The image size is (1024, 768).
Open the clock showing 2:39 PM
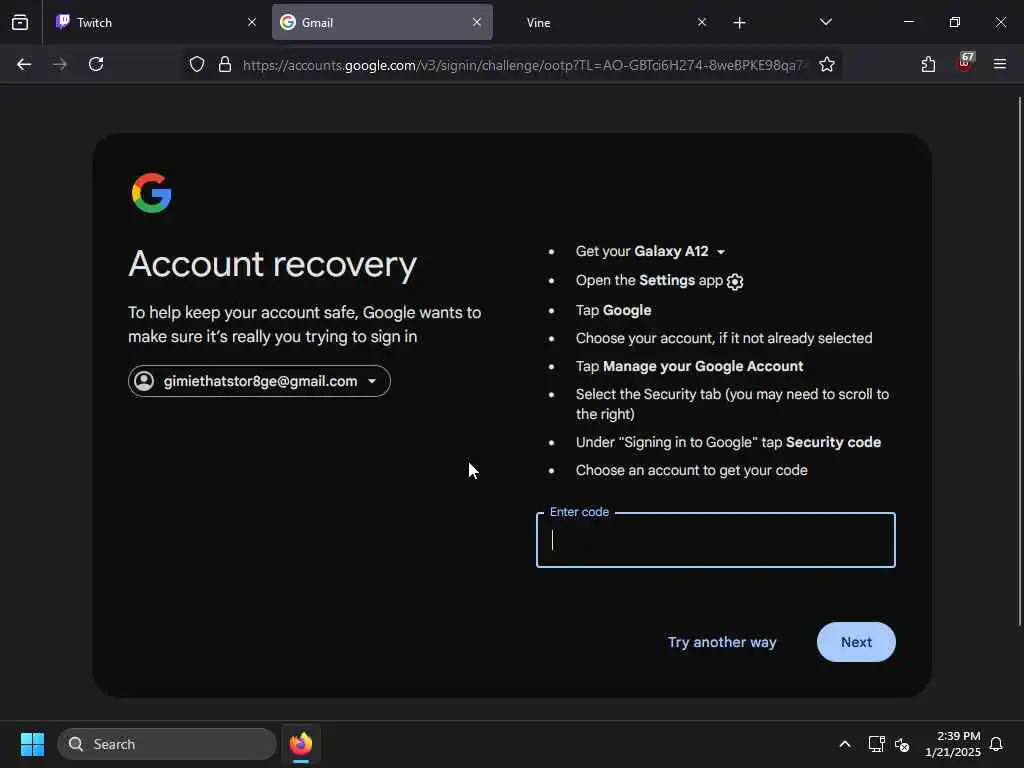tap(953, 744)
